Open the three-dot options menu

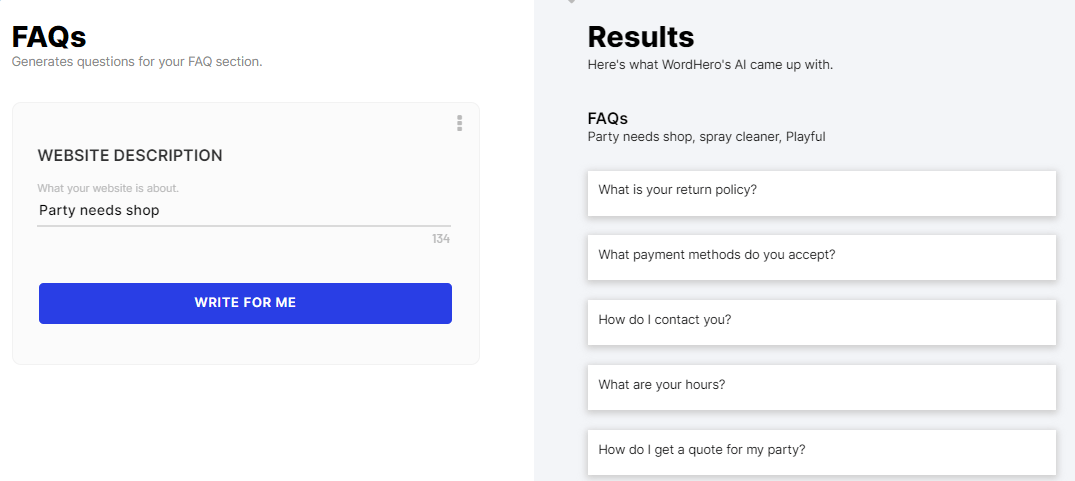click(x=459, y=123)
